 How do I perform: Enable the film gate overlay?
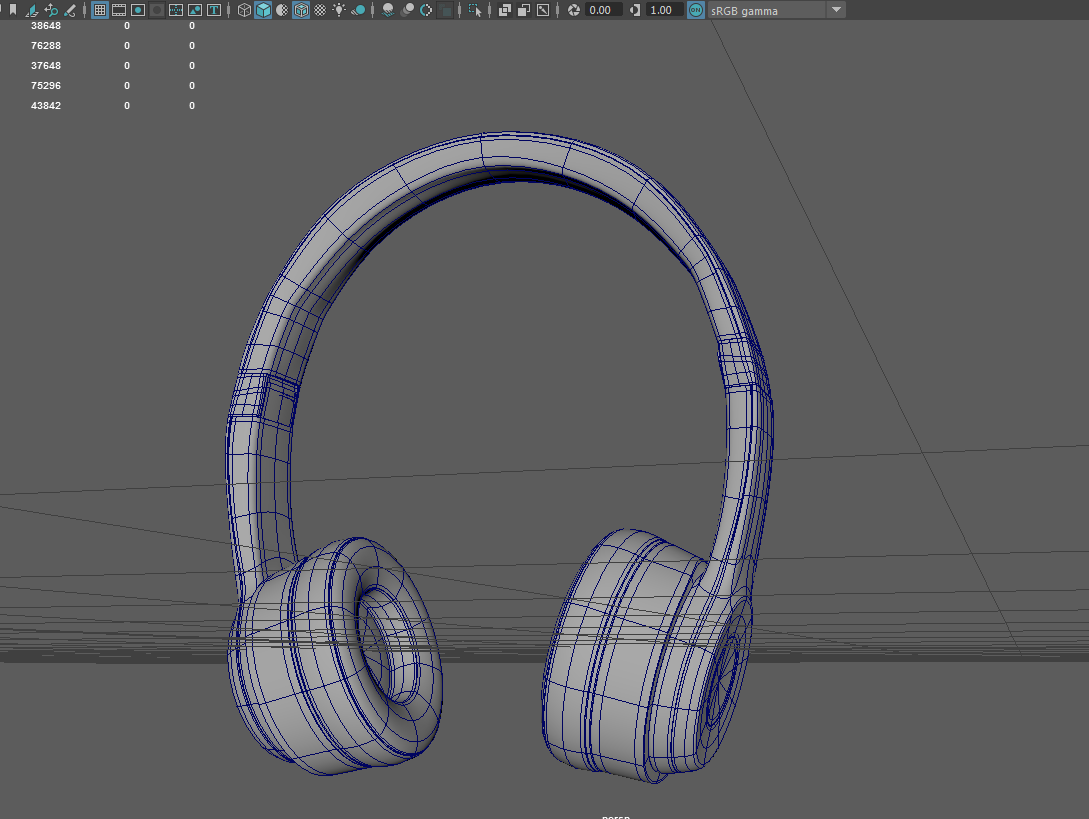(119, 10)
